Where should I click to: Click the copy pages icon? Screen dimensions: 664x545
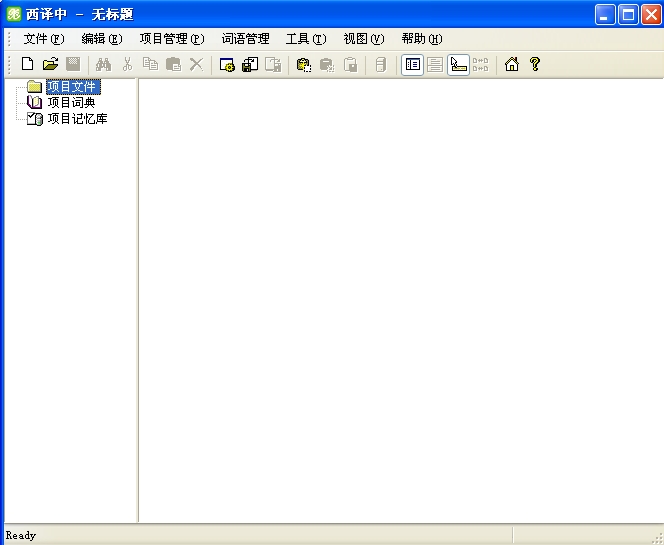[150, 64]
